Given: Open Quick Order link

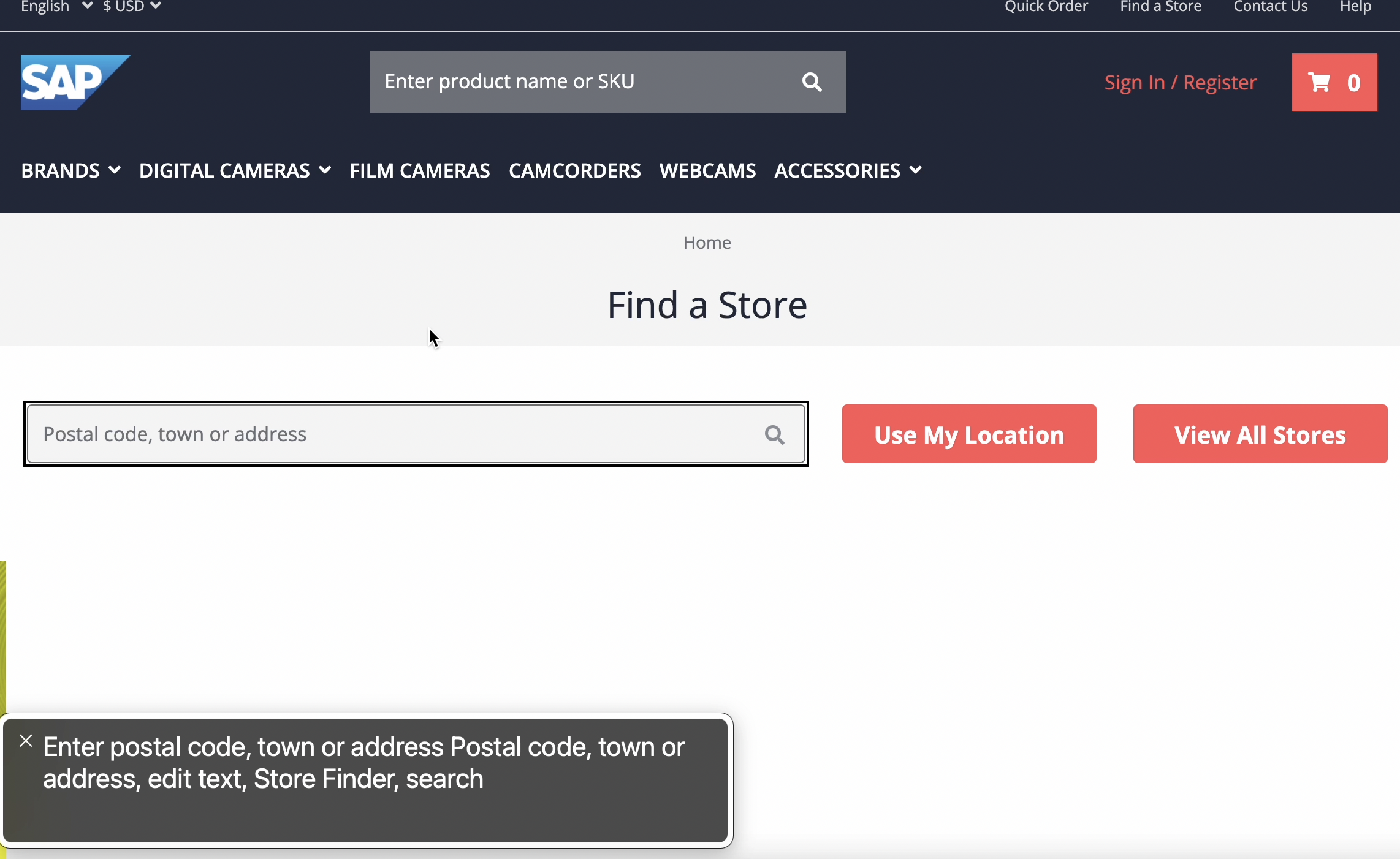Looking at the screenshot, I should [x=1046, y=7].
